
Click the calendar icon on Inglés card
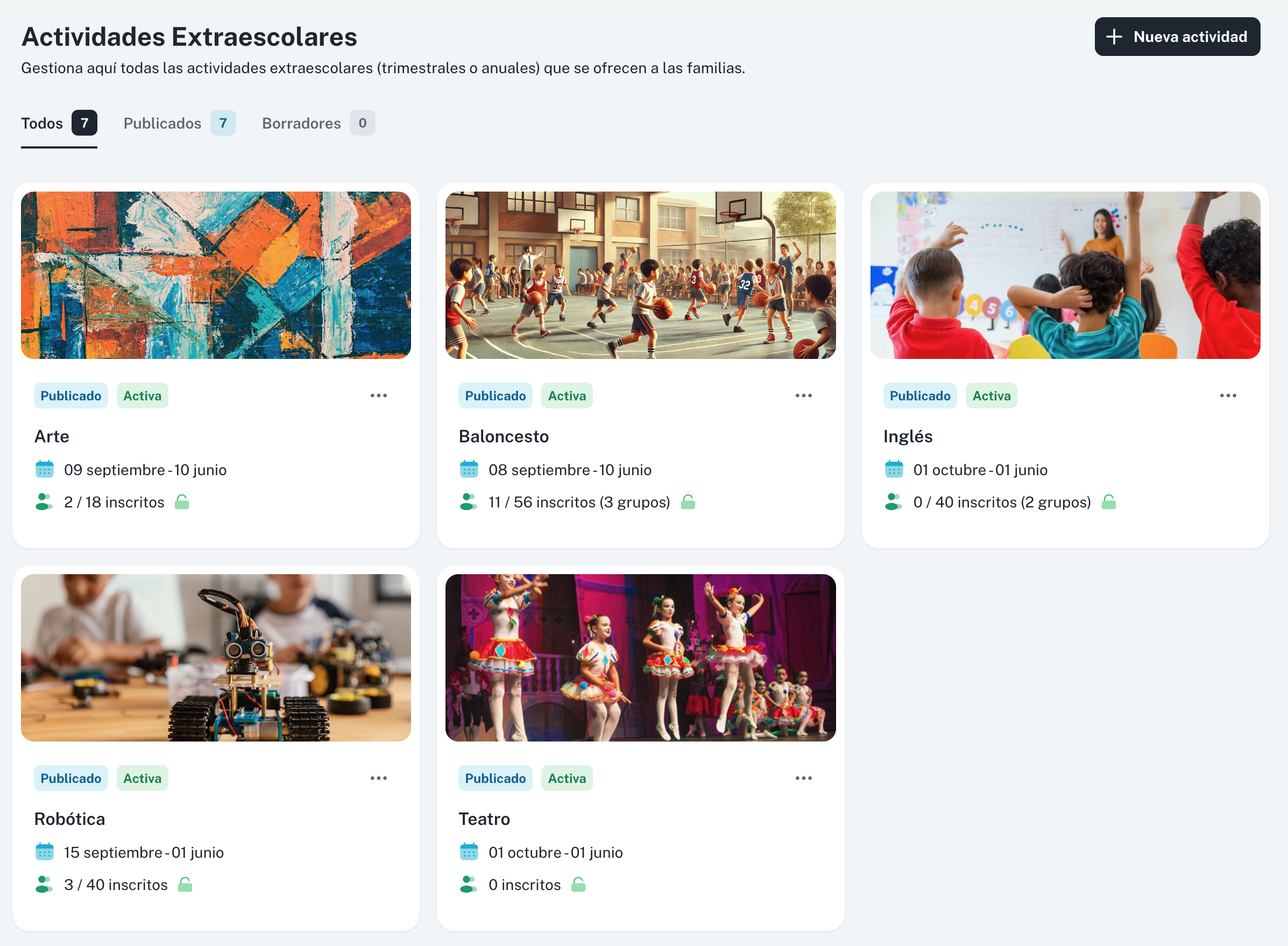[x=894, y=470]
